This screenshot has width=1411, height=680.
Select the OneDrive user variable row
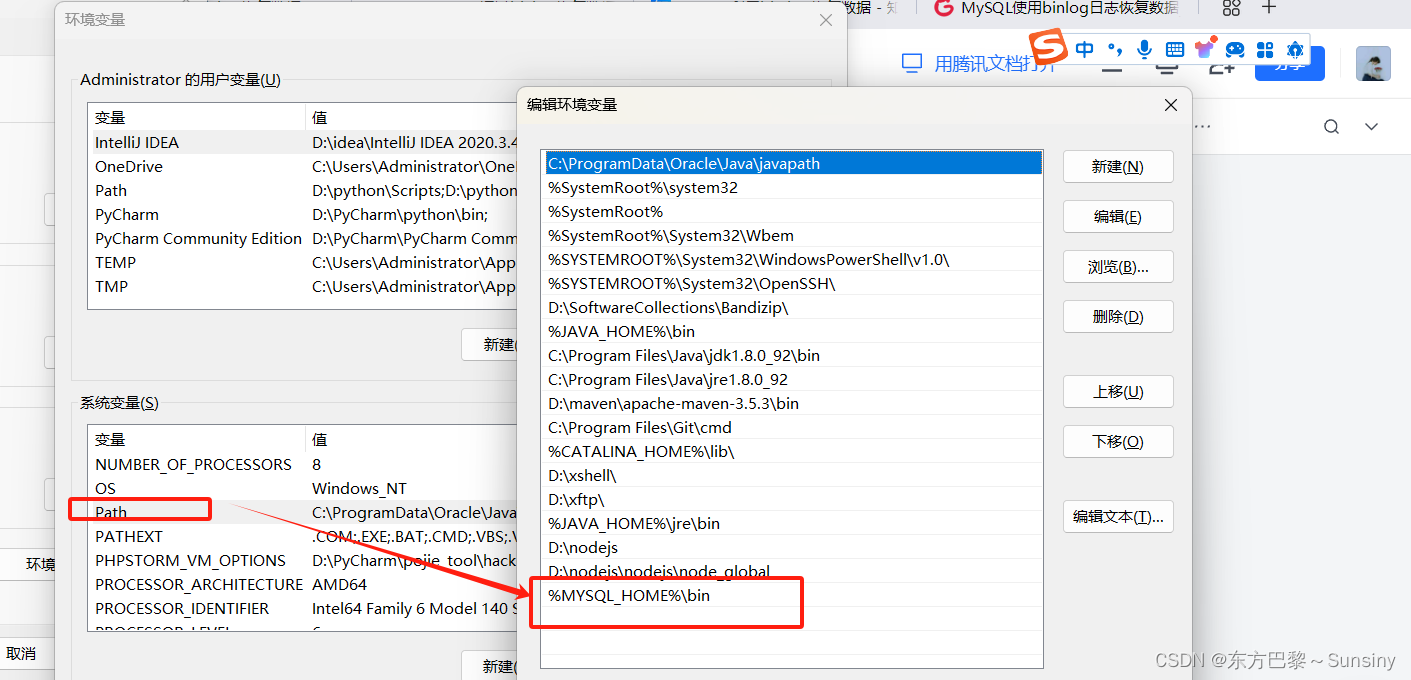pos(303,167)
